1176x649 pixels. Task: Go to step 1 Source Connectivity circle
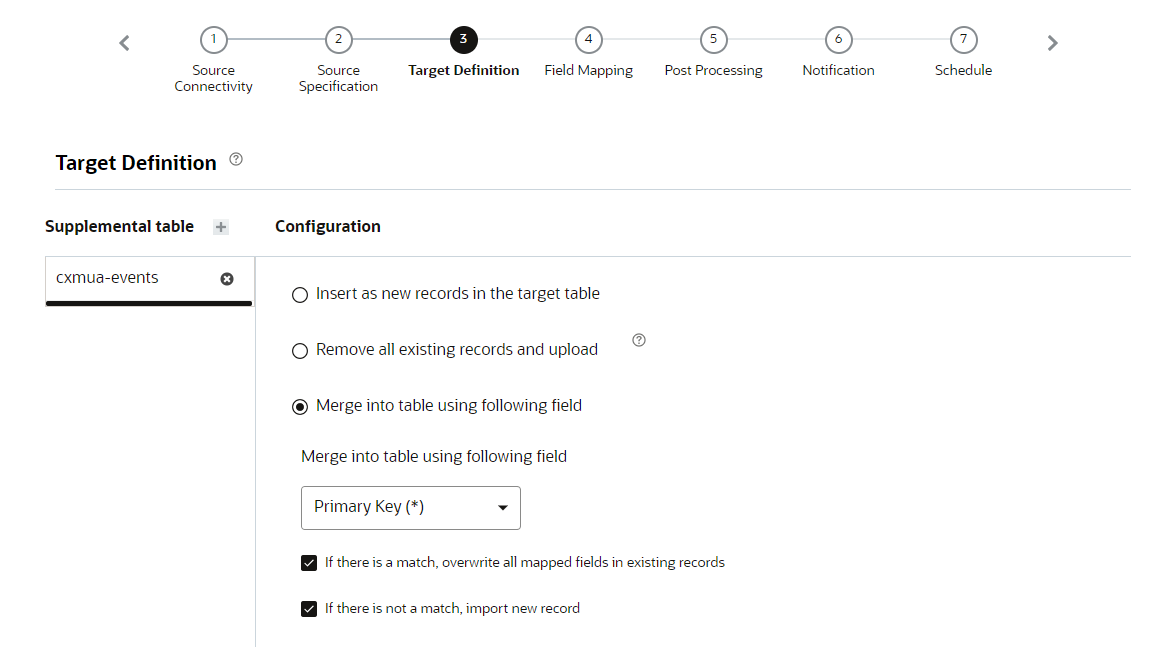click(213, 40)
